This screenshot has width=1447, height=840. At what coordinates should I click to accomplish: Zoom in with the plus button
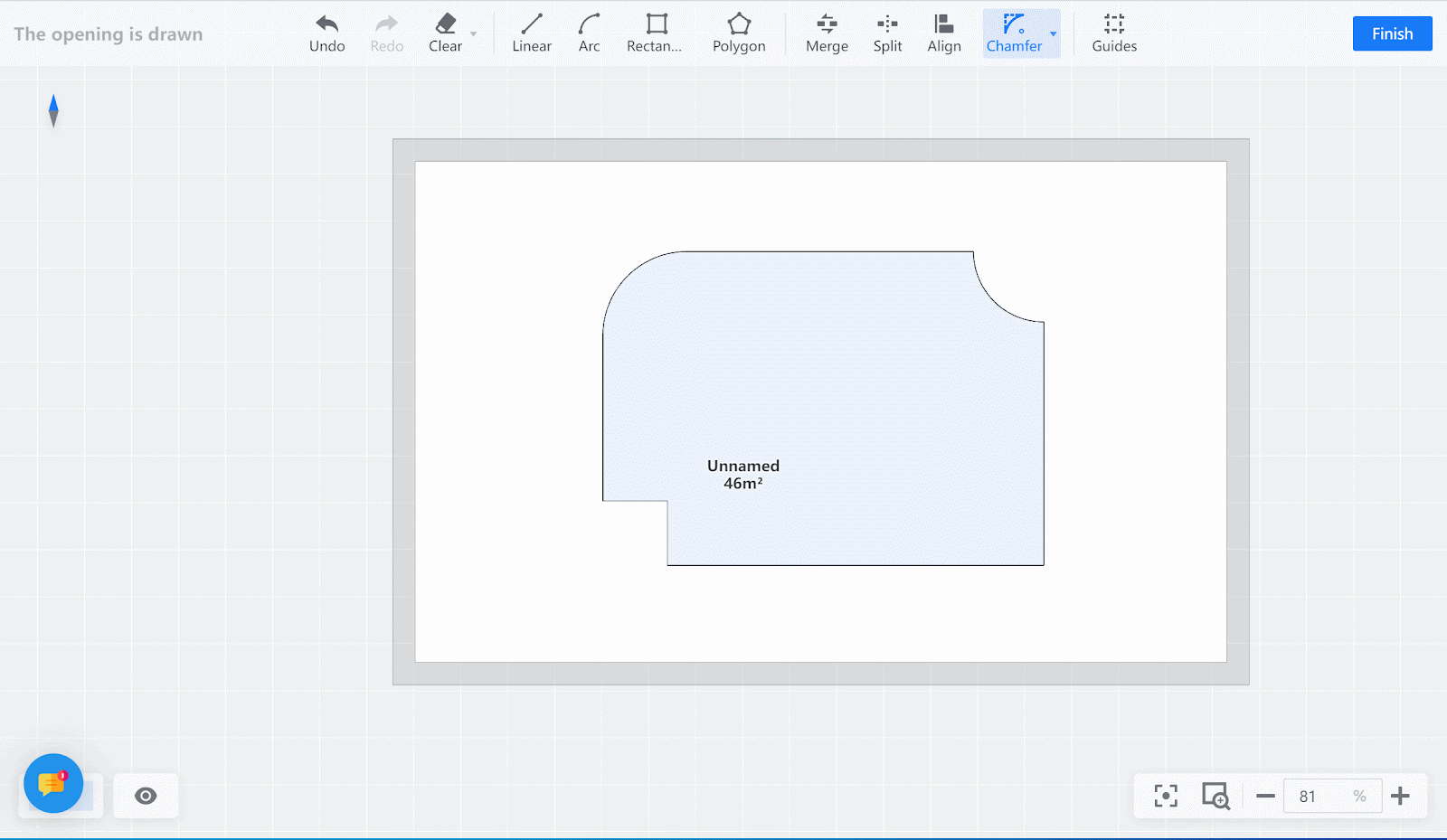point(1400,796)
